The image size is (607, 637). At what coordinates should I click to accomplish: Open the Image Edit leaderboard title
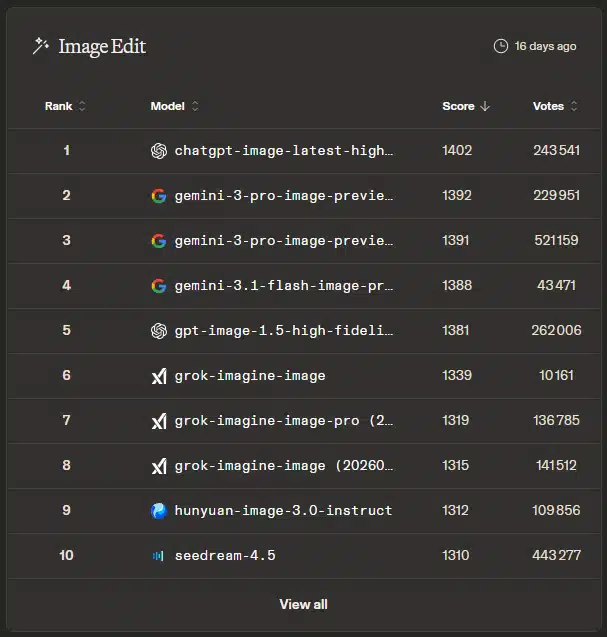click(x=102, y=47)
